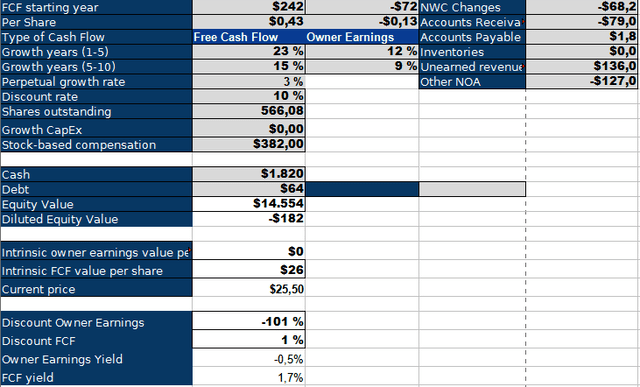
Task: Select the 566,08 shares outstanding value
Action: [249, 111]
